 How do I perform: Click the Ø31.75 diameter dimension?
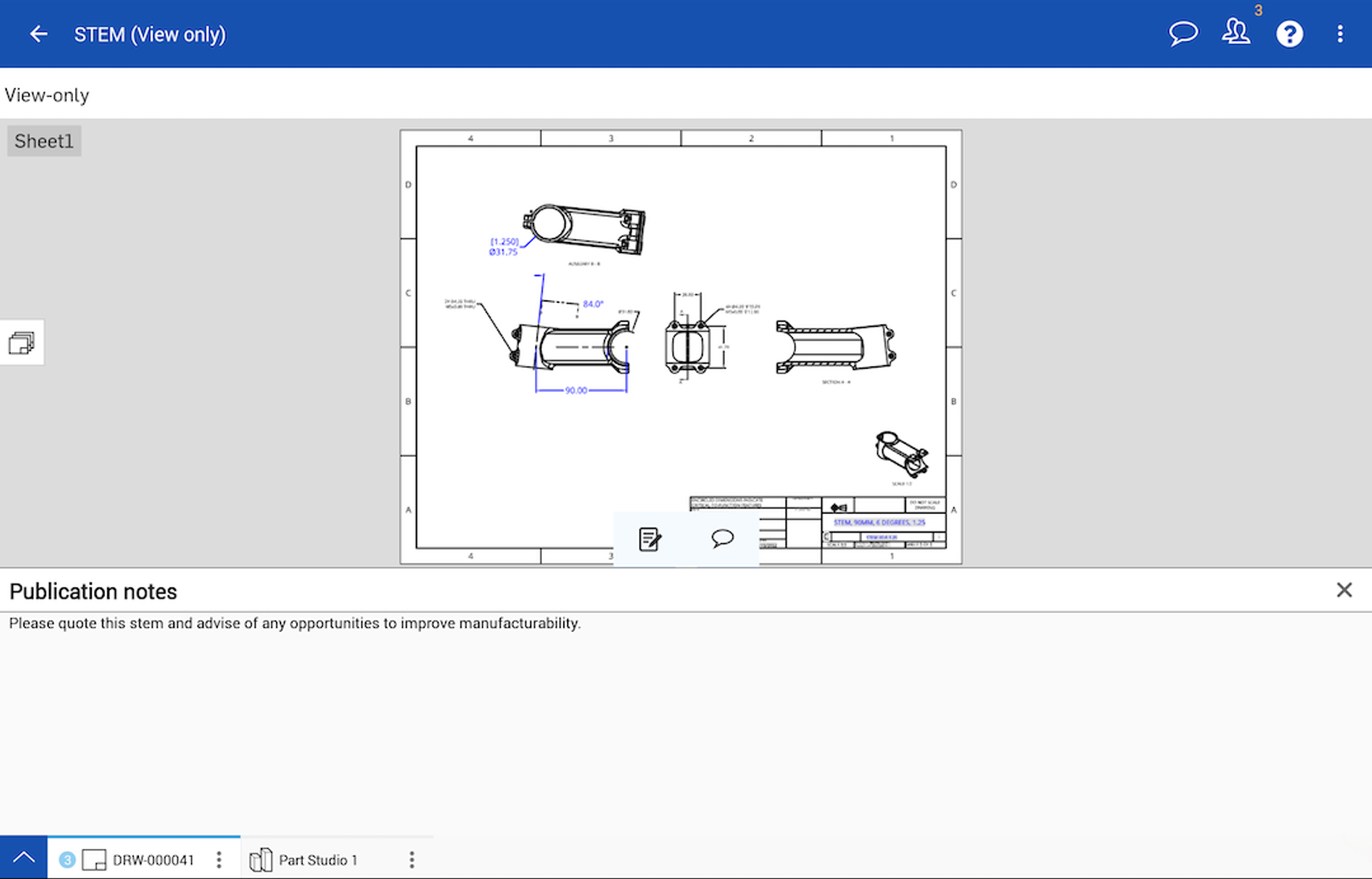503,252
